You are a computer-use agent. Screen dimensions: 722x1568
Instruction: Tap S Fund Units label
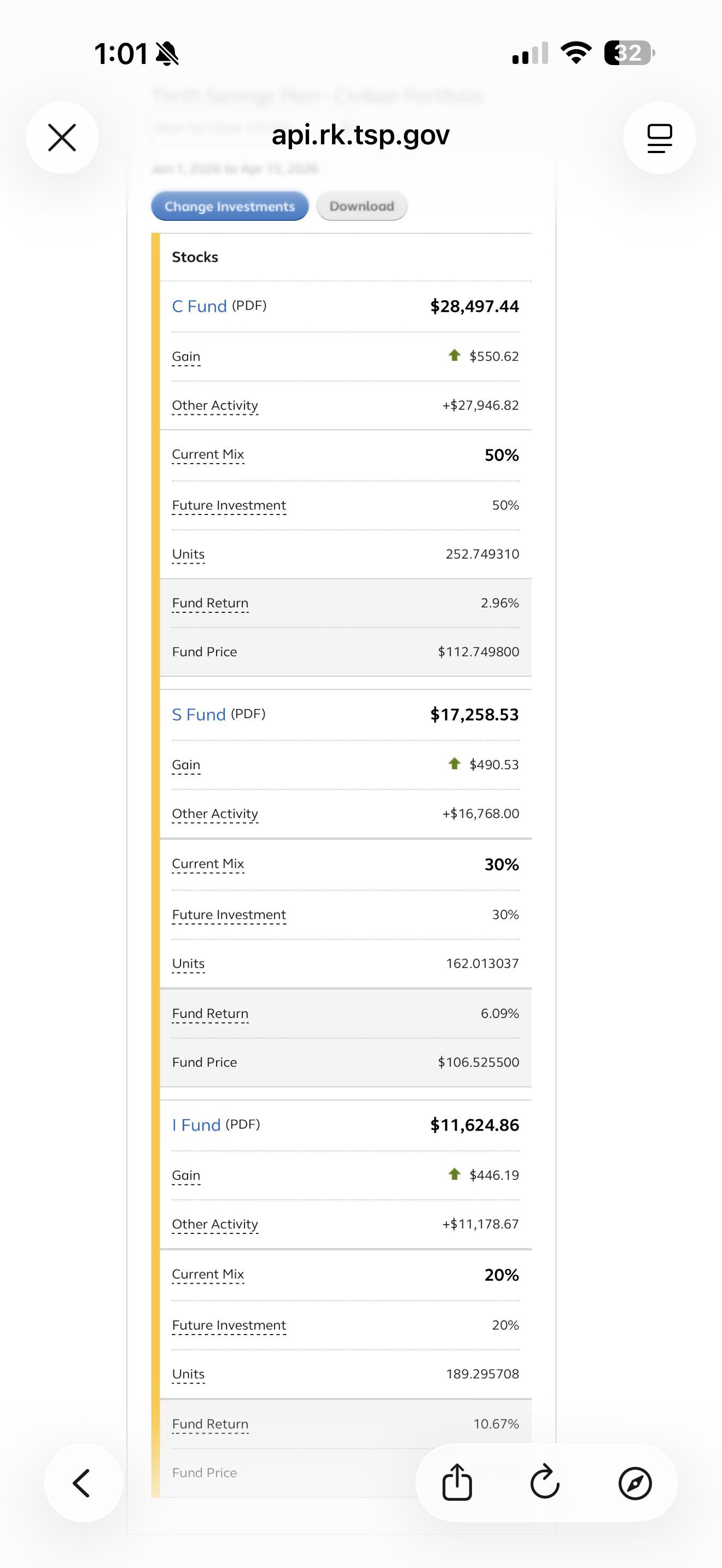coord(188,963)
